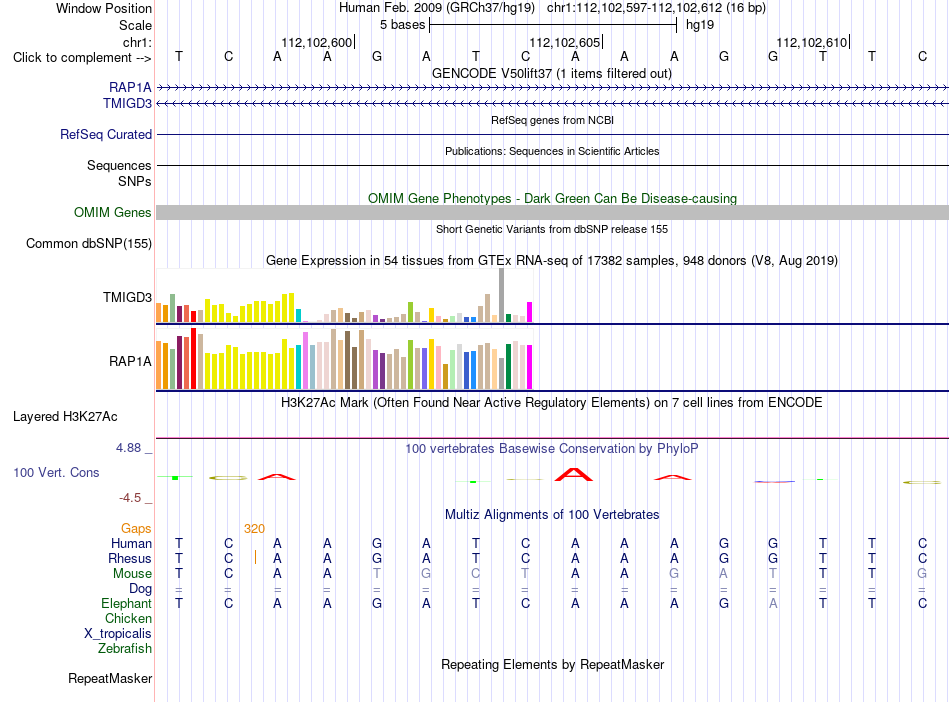Click the Multiz Alignments of 100 Vertebrates title
The image size is (950, 702).
click(x=552, y=515)
